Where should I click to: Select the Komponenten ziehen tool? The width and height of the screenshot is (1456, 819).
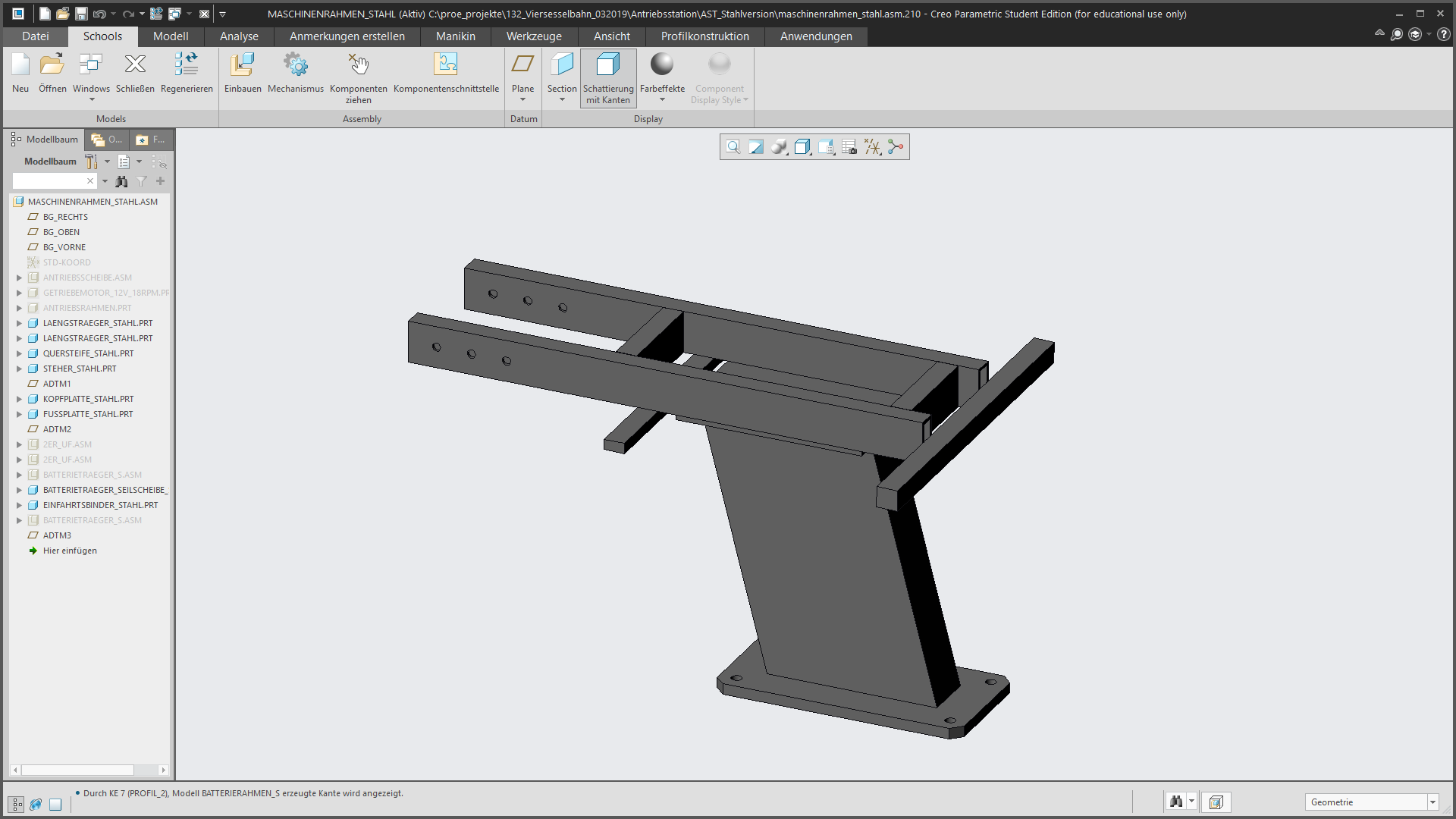(x=358, y=65)
